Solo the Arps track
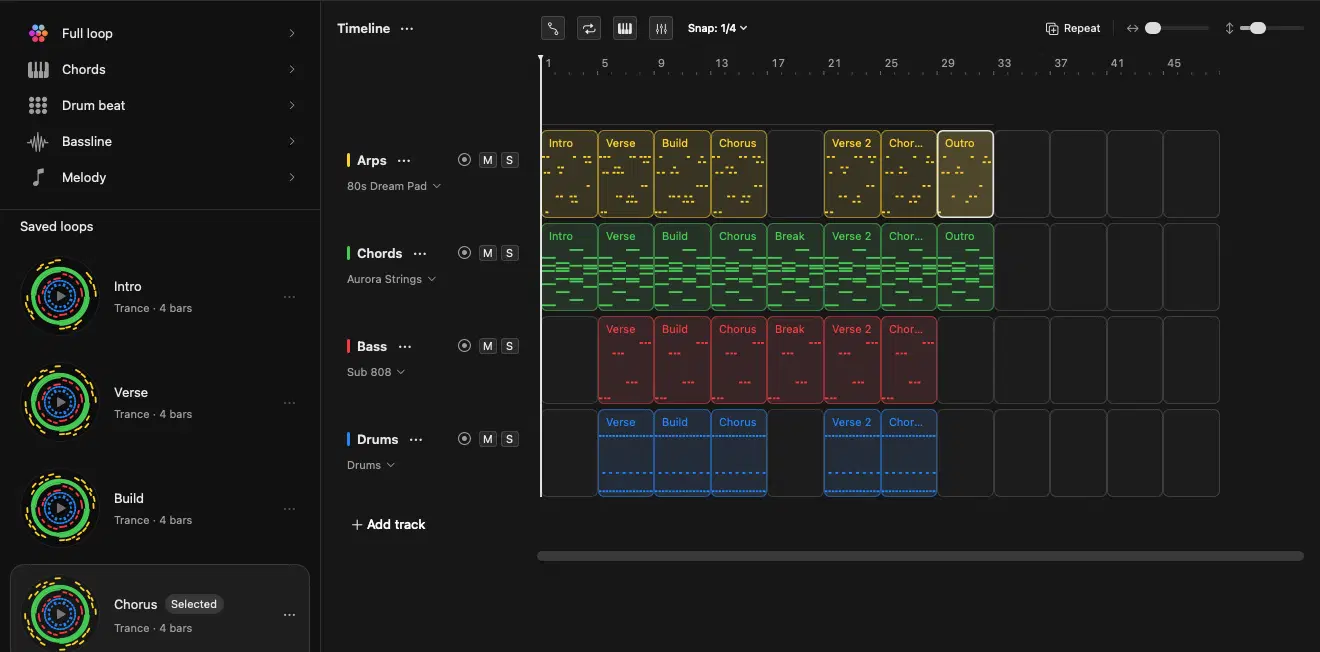The image size is (1320, 652). pos(509,160)
